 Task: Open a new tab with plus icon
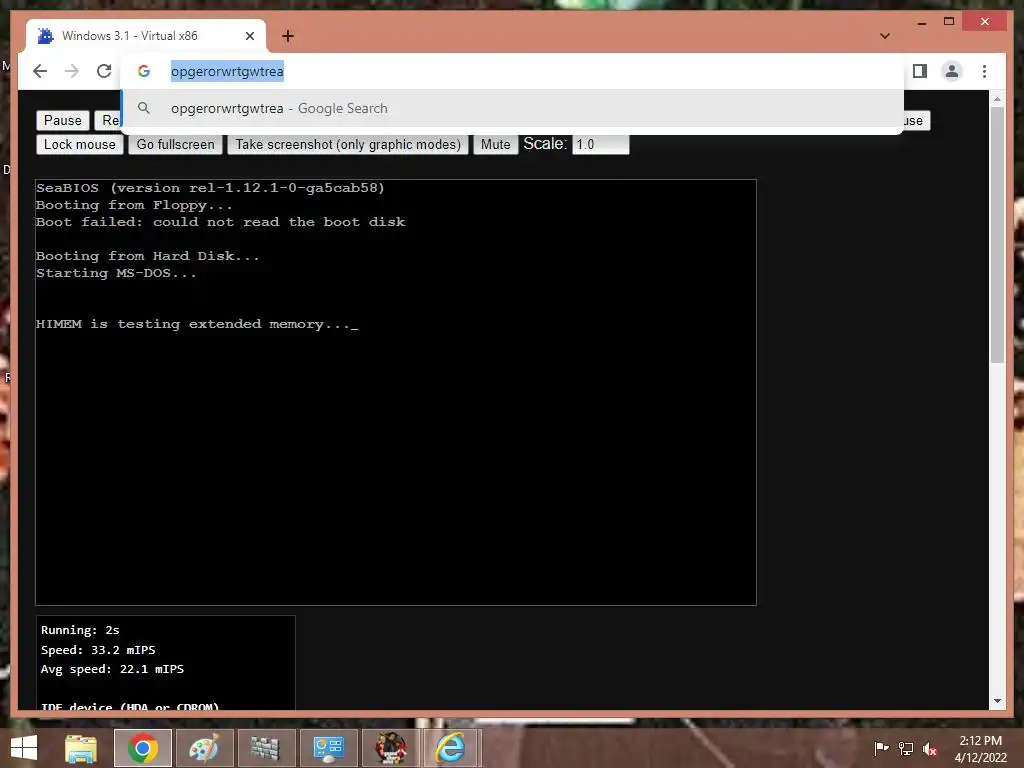[x=288, y=36]
